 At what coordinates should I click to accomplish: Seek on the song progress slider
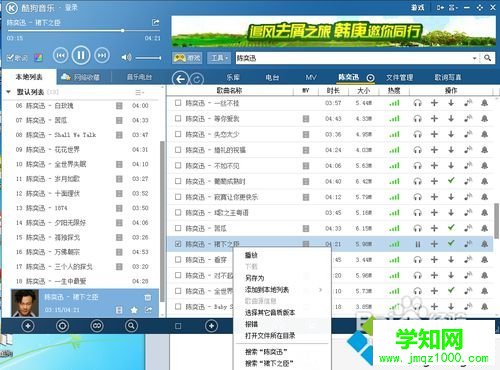click(x=83, y=30)
